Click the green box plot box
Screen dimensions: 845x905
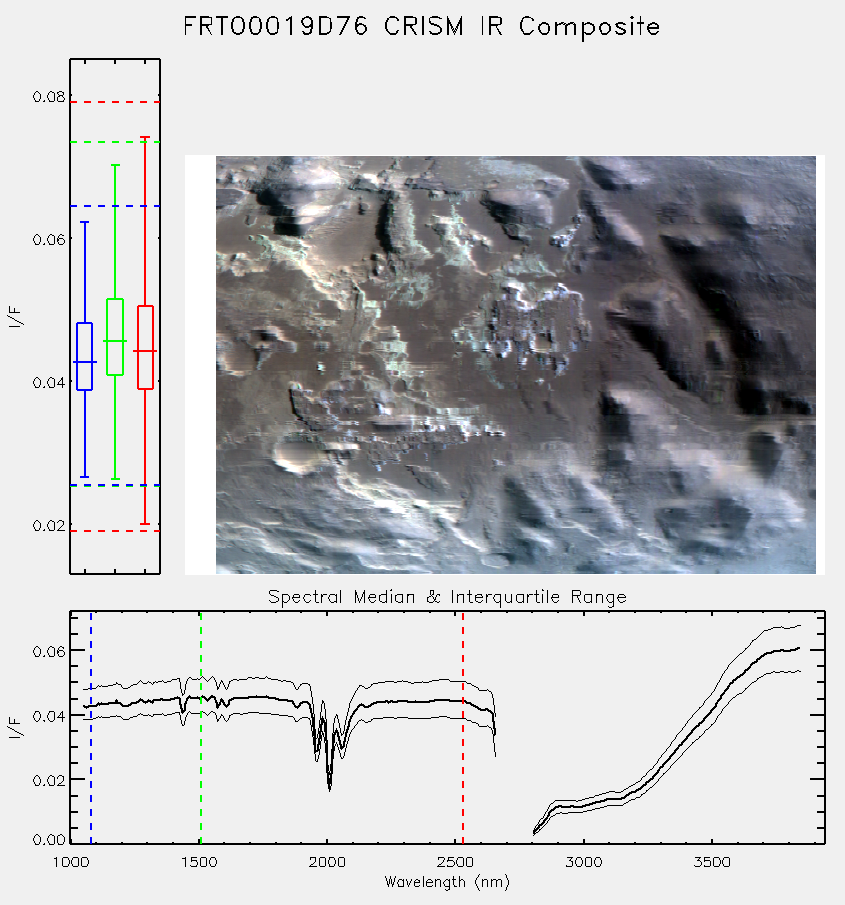coord(115,337)
